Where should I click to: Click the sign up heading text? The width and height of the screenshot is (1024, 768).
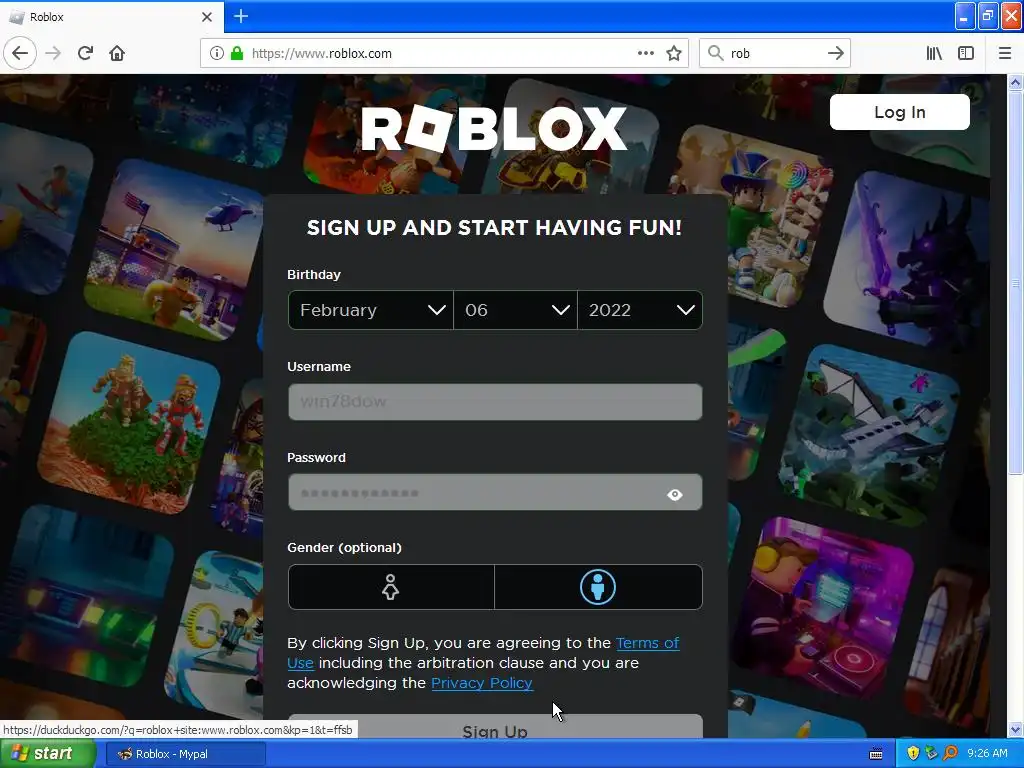click(494, 227)
